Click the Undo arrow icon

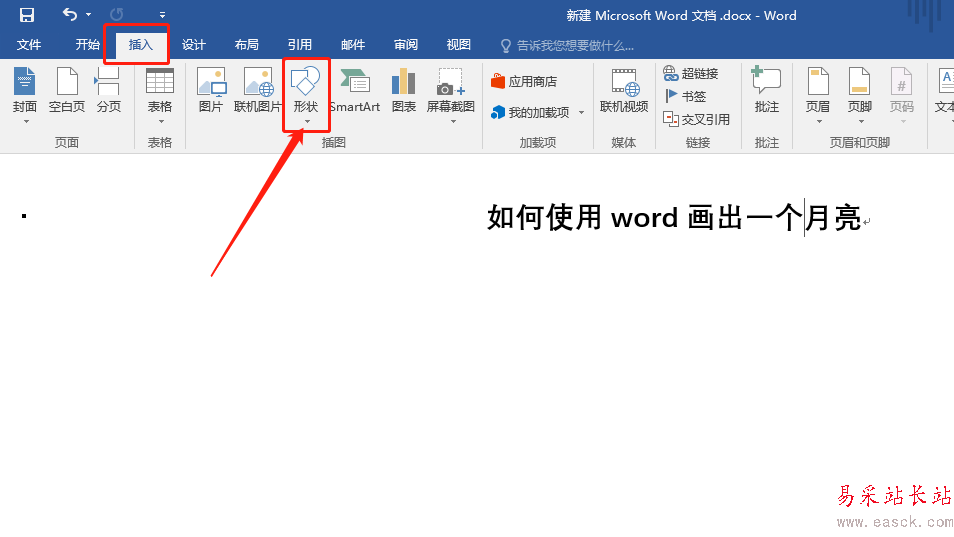click(70, 14)
